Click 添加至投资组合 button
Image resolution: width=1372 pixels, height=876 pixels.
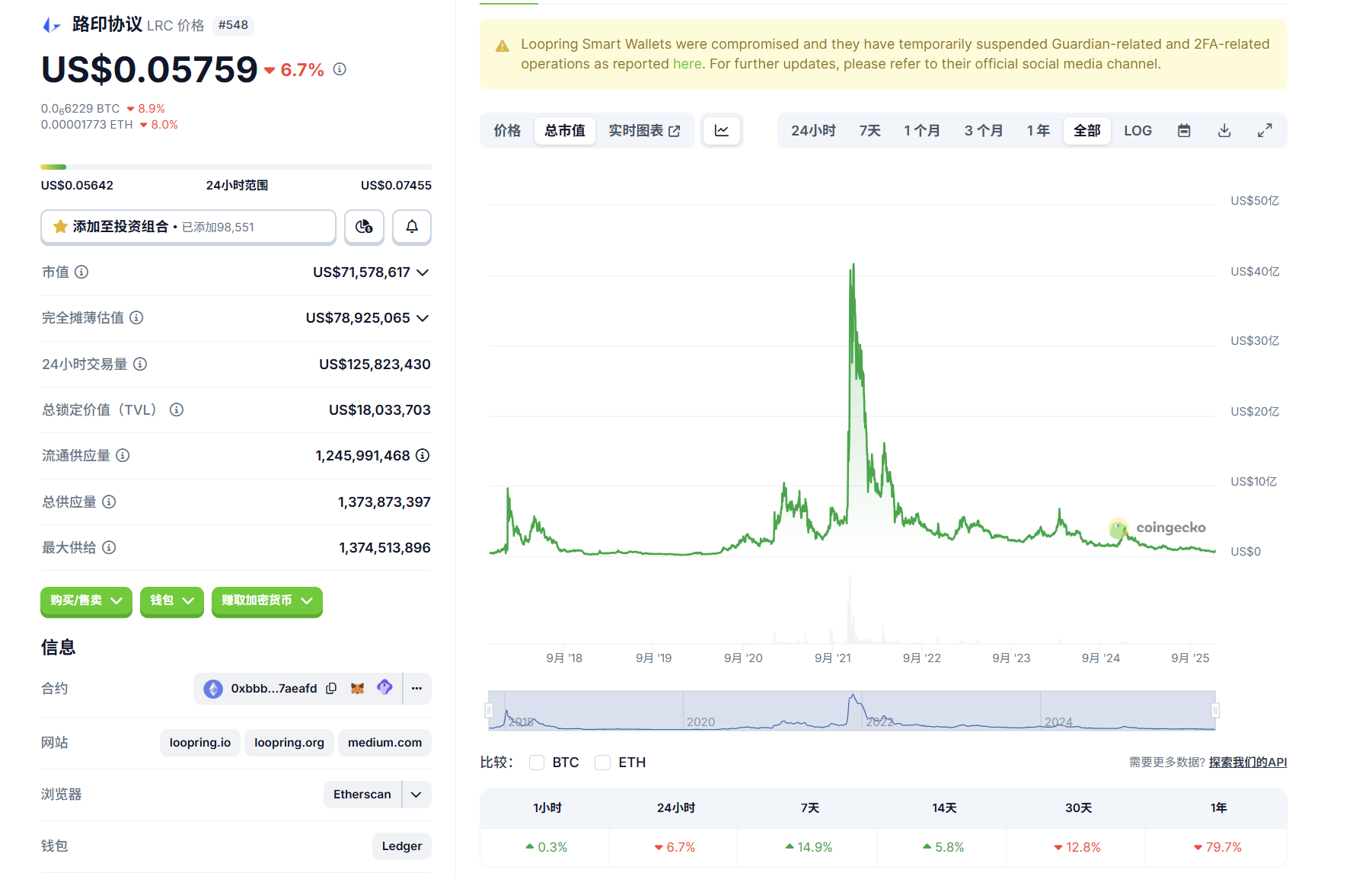coord(187,227)
